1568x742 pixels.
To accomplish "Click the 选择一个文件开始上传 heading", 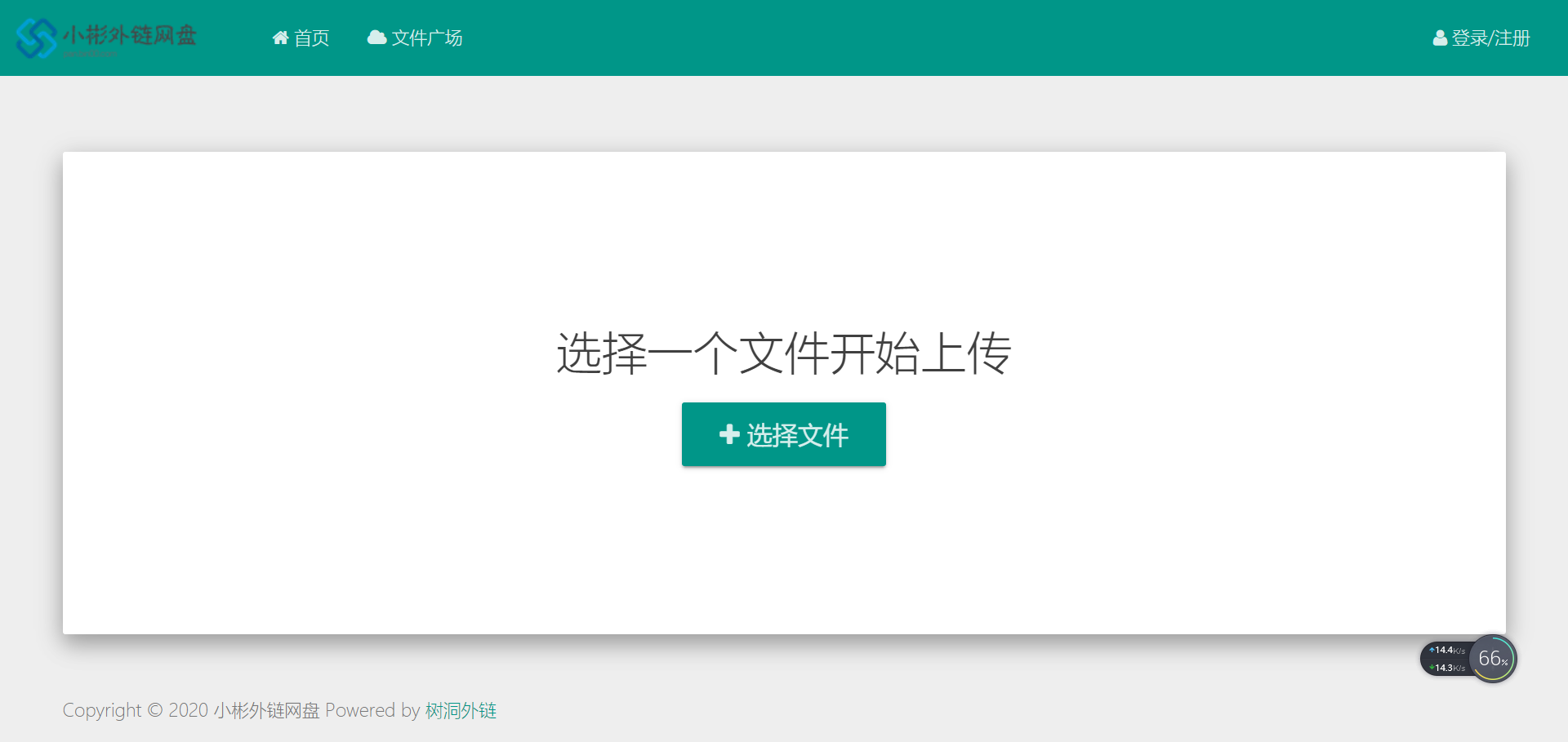I will pyautogui.click(x=783, y=353).
